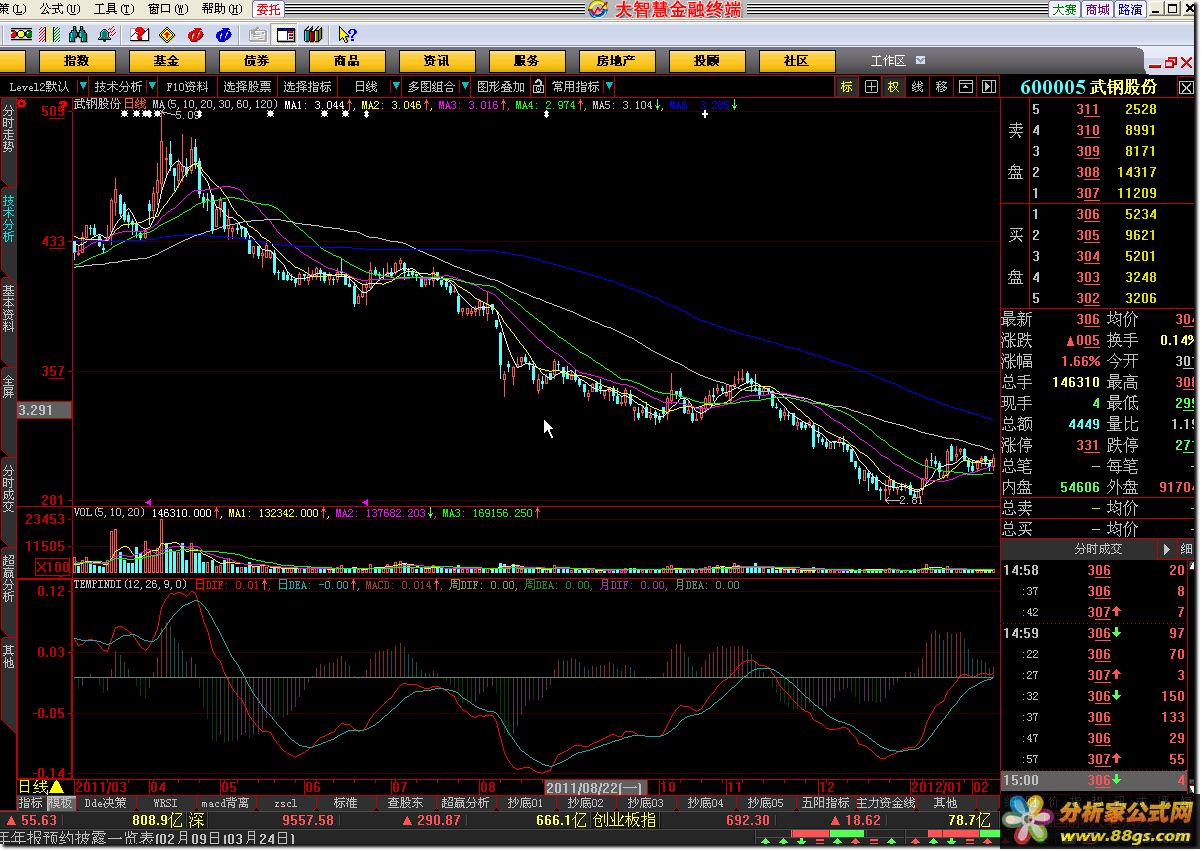Viewport: 1202px width, 851px height.
Task: Click the 大赛 button in title bar
Action: point(1064,9)
